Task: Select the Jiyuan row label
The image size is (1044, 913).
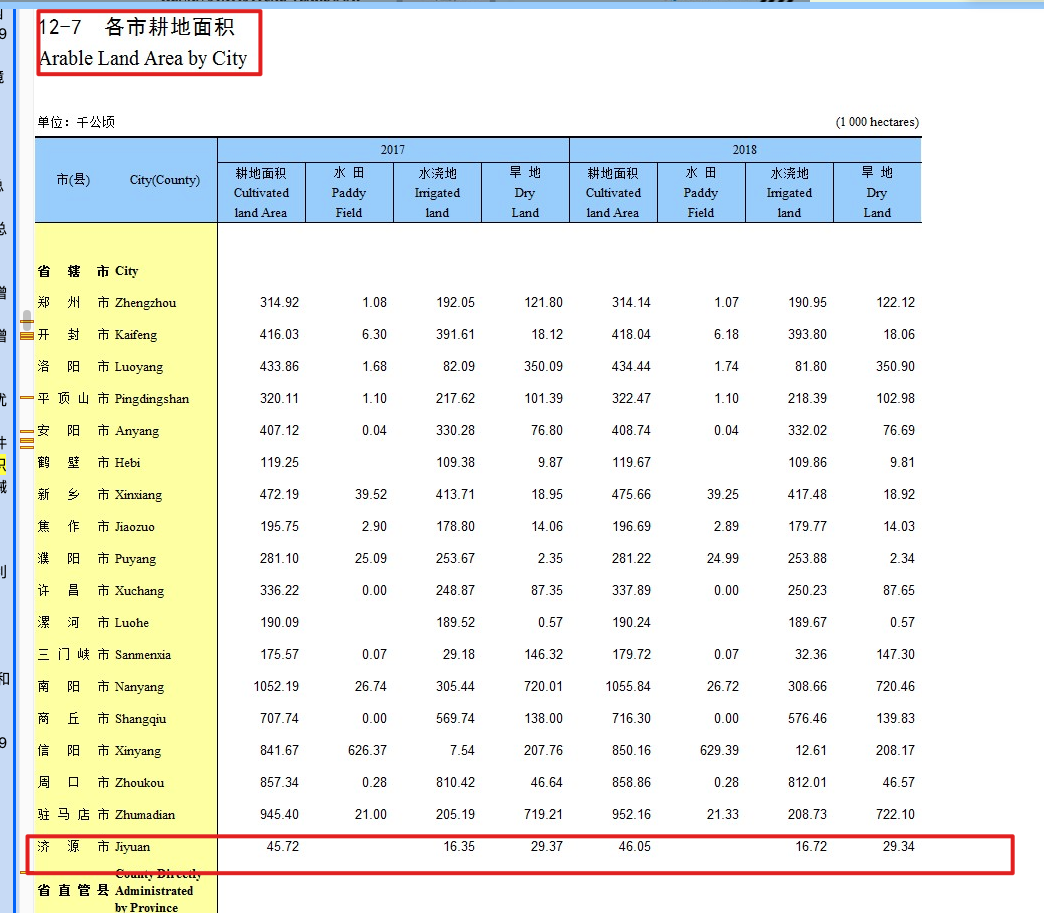Action: (132, 847)
